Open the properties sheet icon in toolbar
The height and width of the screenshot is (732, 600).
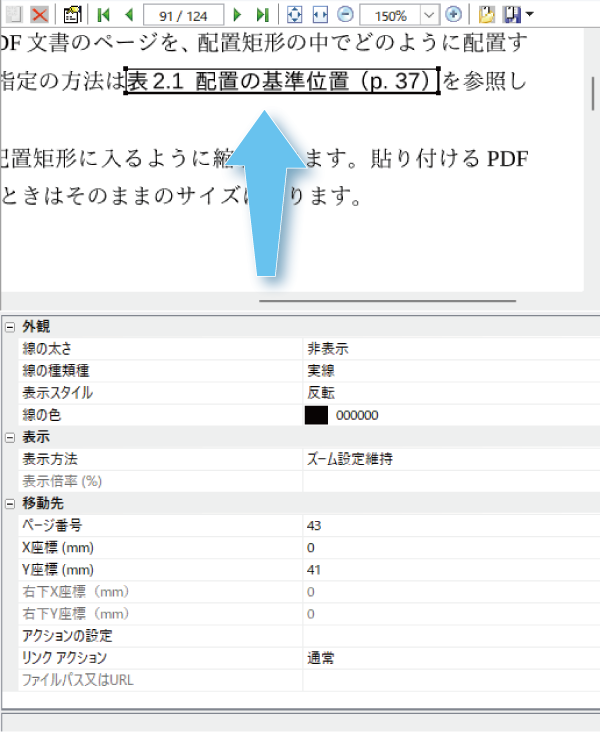point(72,14)
